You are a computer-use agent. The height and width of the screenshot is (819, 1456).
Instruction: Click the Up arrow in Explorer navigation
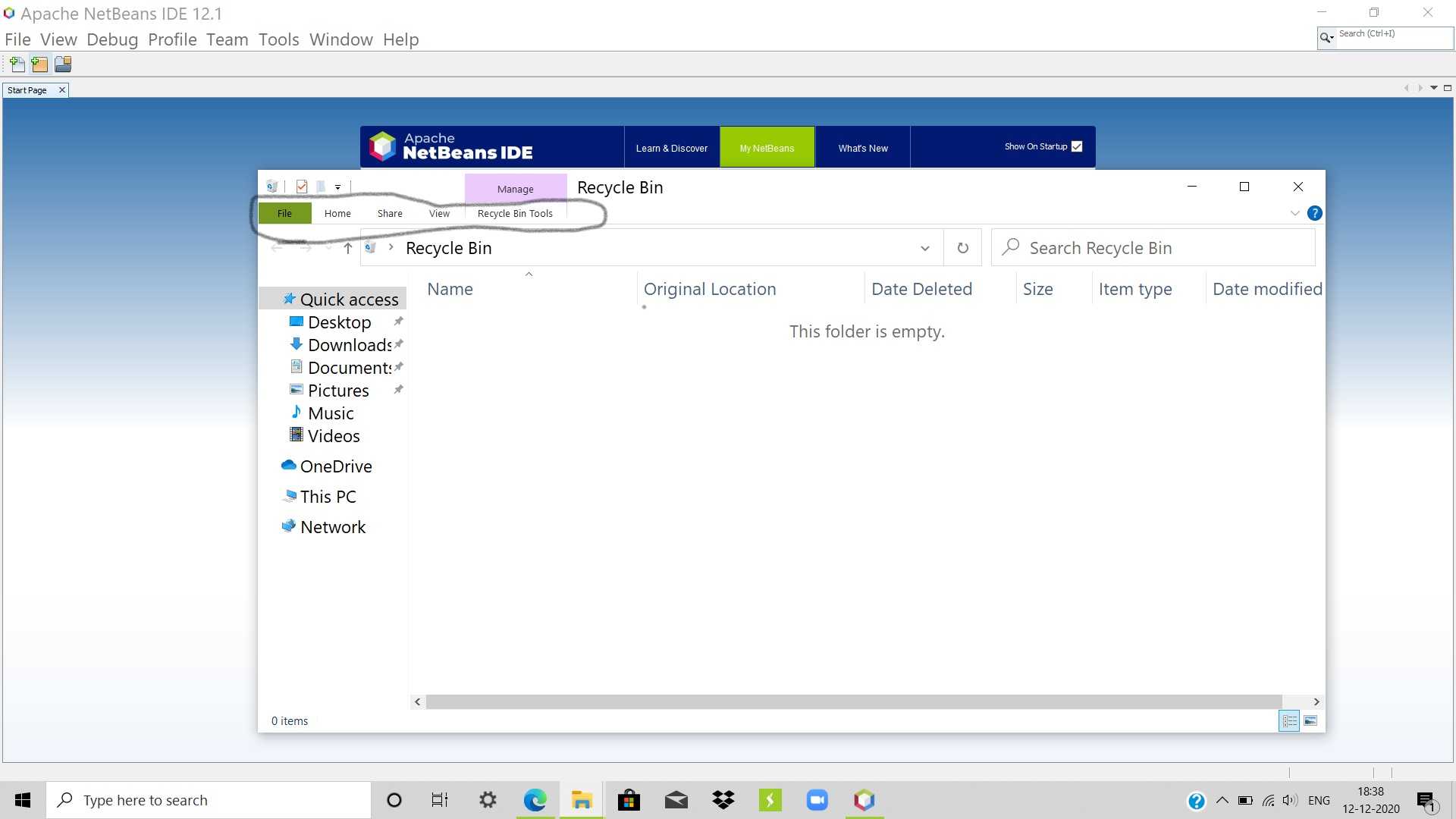coord(348,248)
